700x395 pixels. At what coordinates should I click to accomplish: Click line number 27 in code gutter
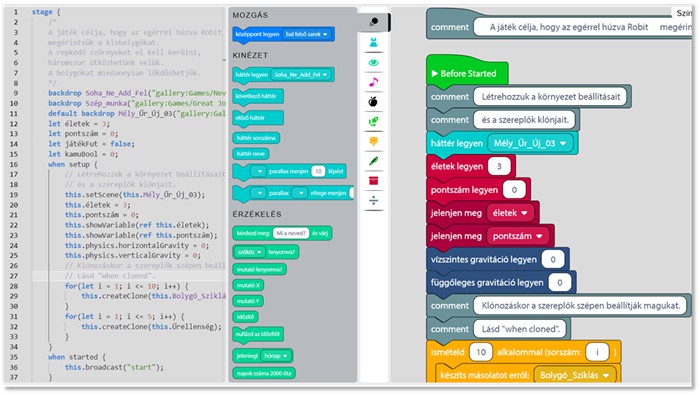(13, 276)
